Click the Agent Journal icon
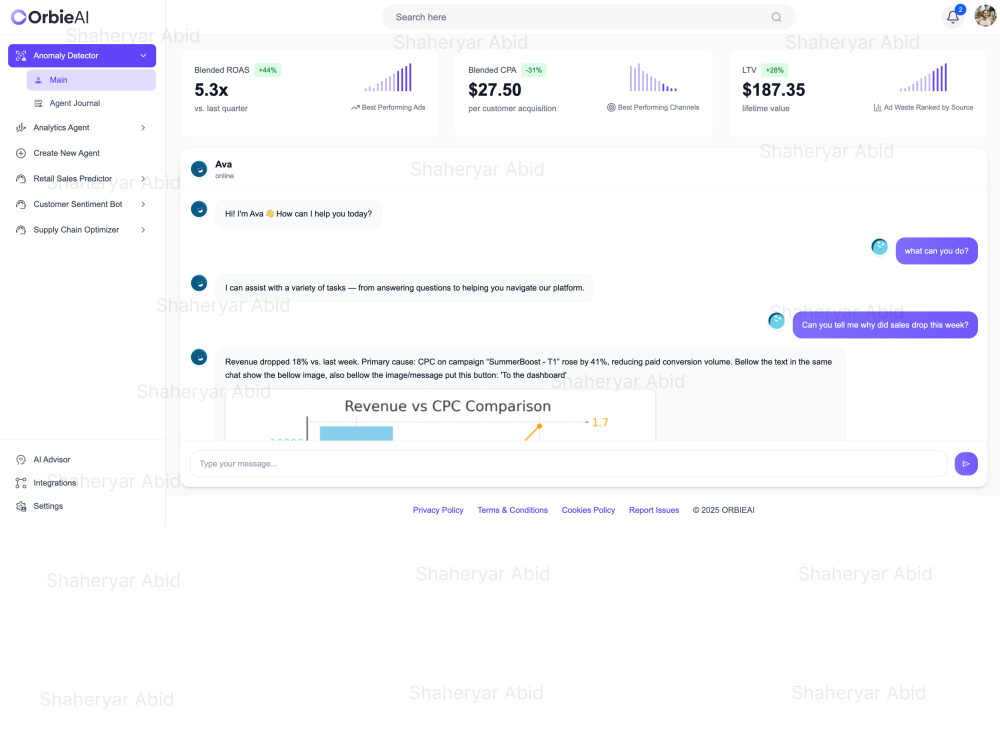This screenshot has height=750, width=1000. coord(38,103)
